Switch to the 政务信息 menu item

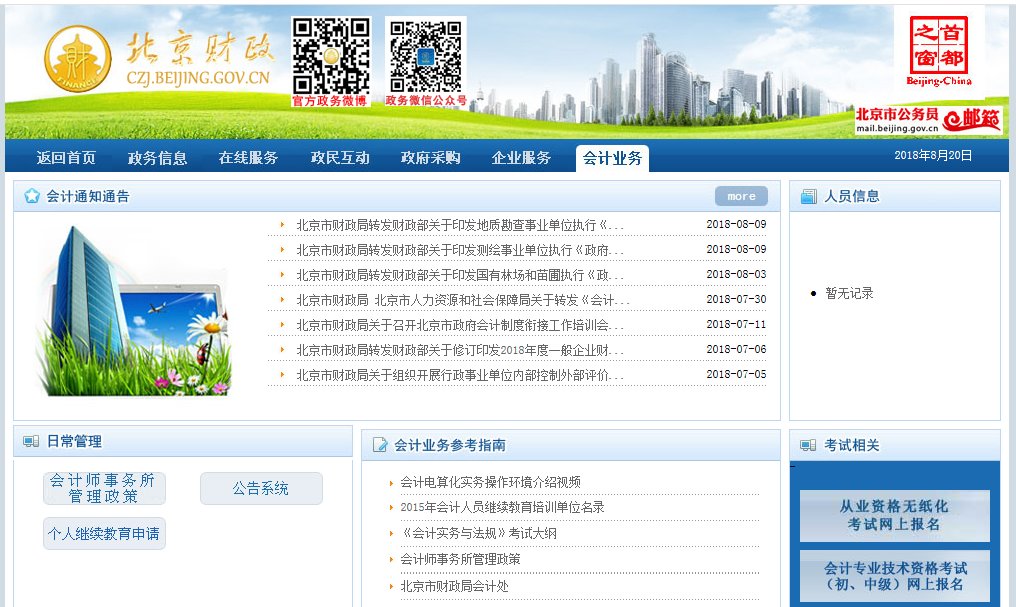159,157
